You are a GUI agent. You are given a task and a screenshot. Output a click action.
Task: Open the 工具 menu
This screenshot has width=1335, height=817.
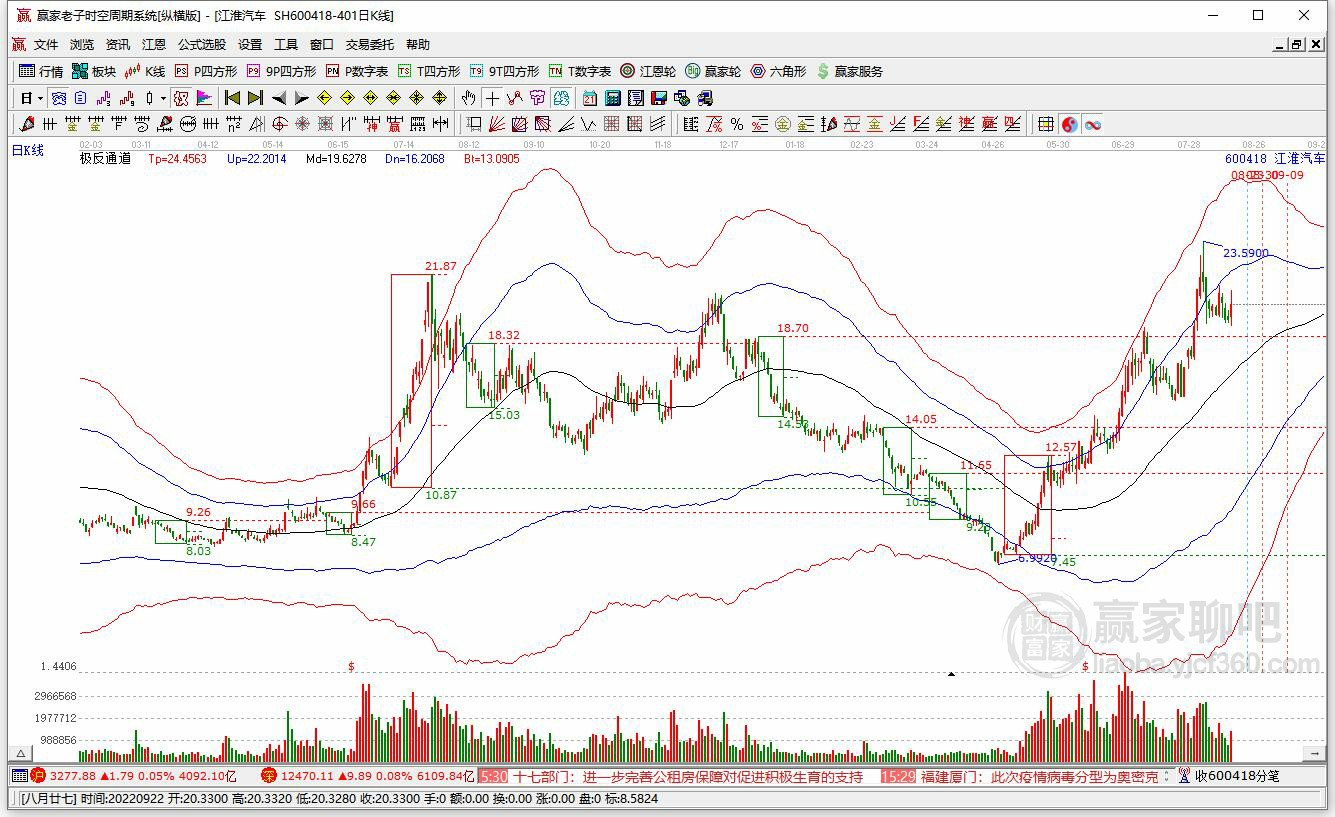tap(286, 45)
